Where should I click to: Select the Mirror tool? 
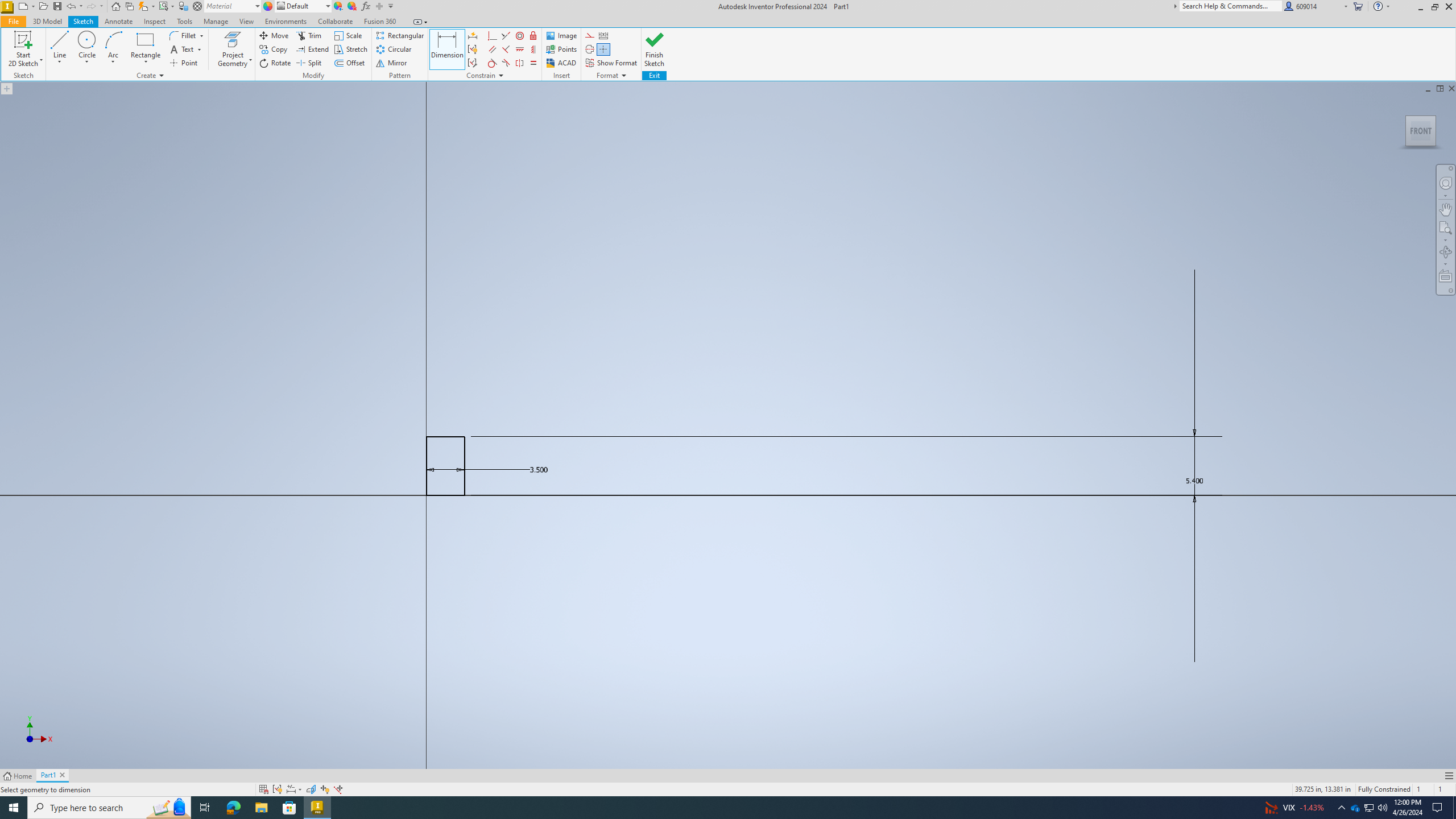point(393,63)
